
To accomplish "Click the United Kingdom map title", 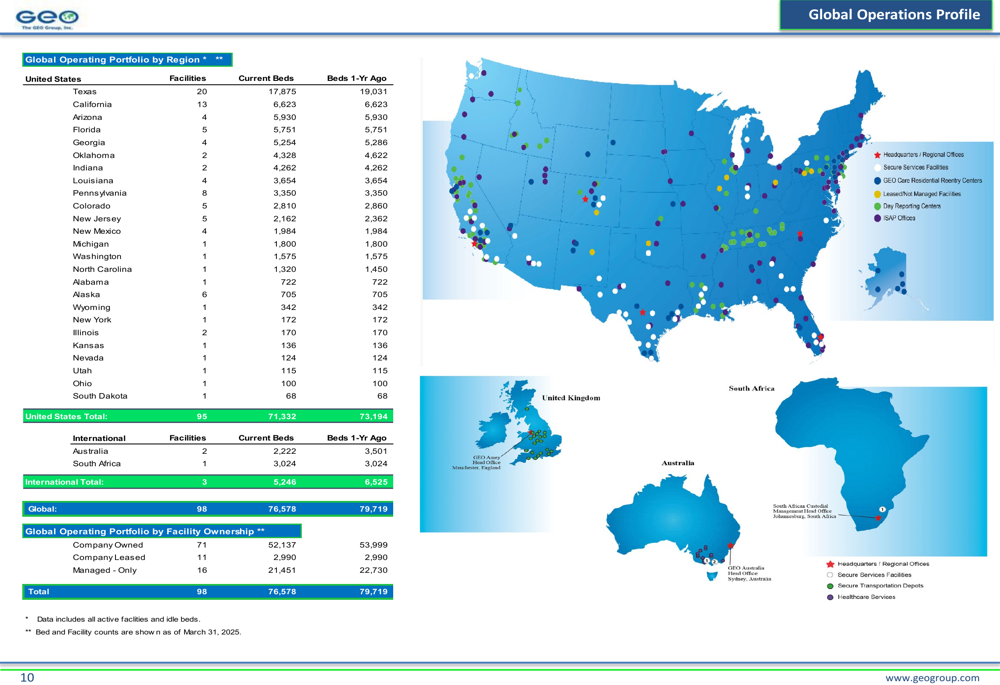I will pos(571,398).
